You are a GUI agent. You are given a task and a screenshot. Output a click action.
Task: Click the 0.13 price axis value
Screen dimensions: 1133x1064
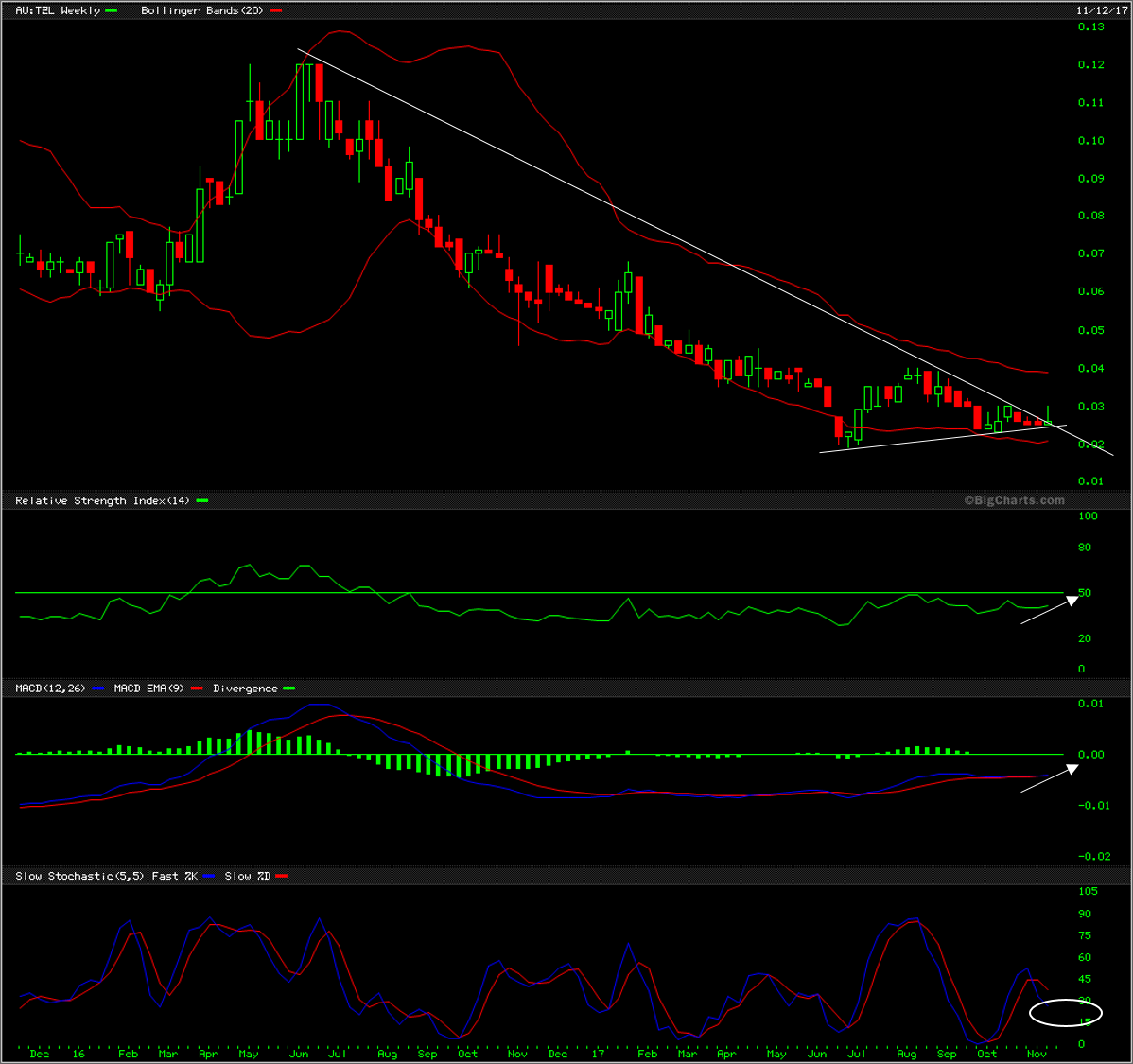[1091, 26]
